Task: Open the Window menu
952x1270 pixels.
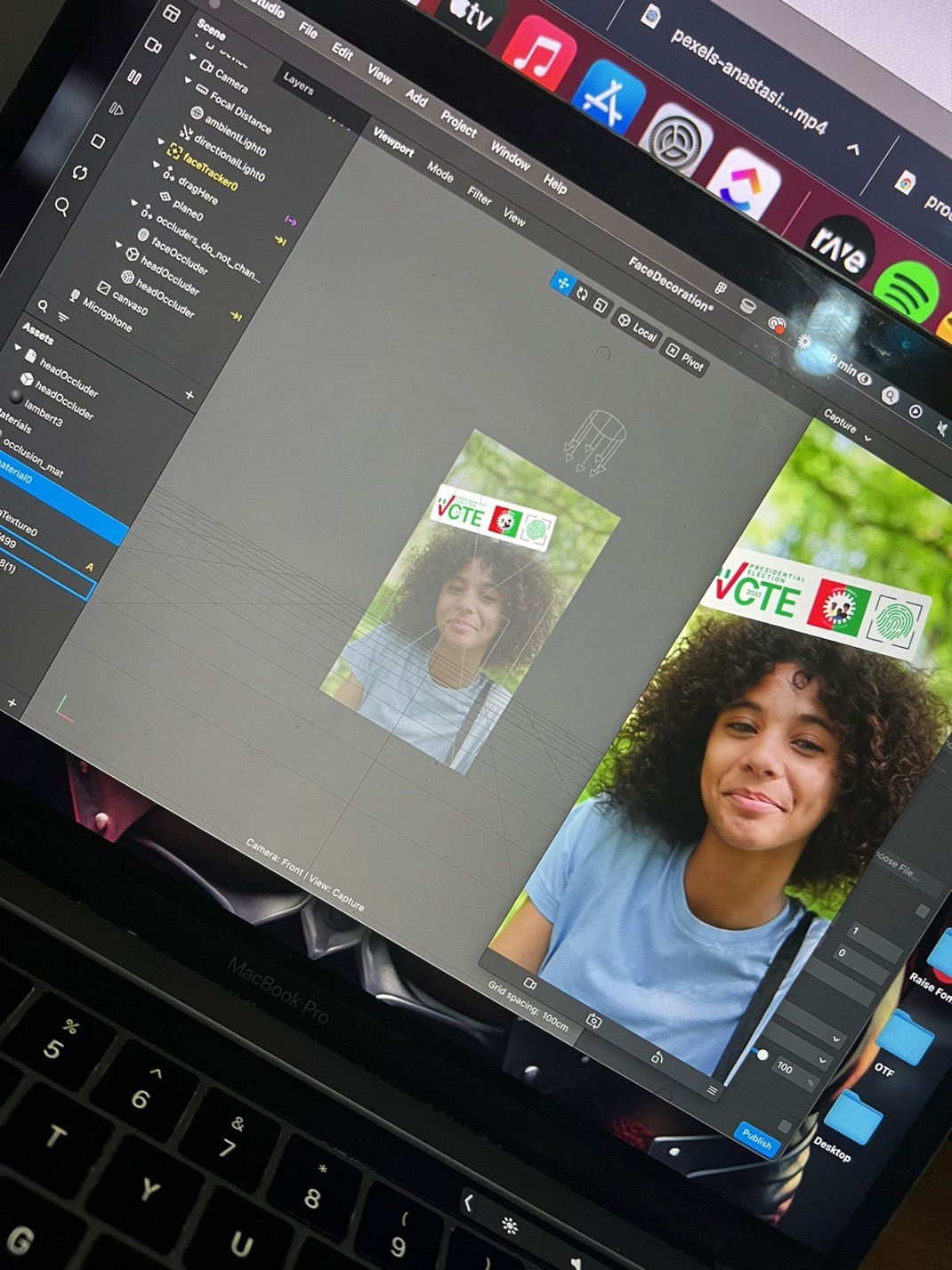Action: 510,155
